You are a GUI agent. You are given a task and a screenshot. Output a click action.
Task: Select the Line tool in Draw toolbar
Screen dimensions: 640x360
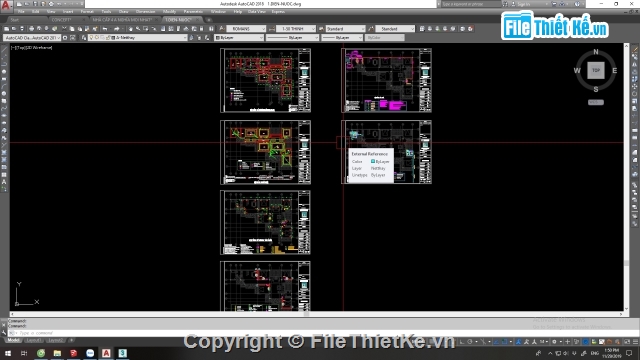[x=4, y=49]
